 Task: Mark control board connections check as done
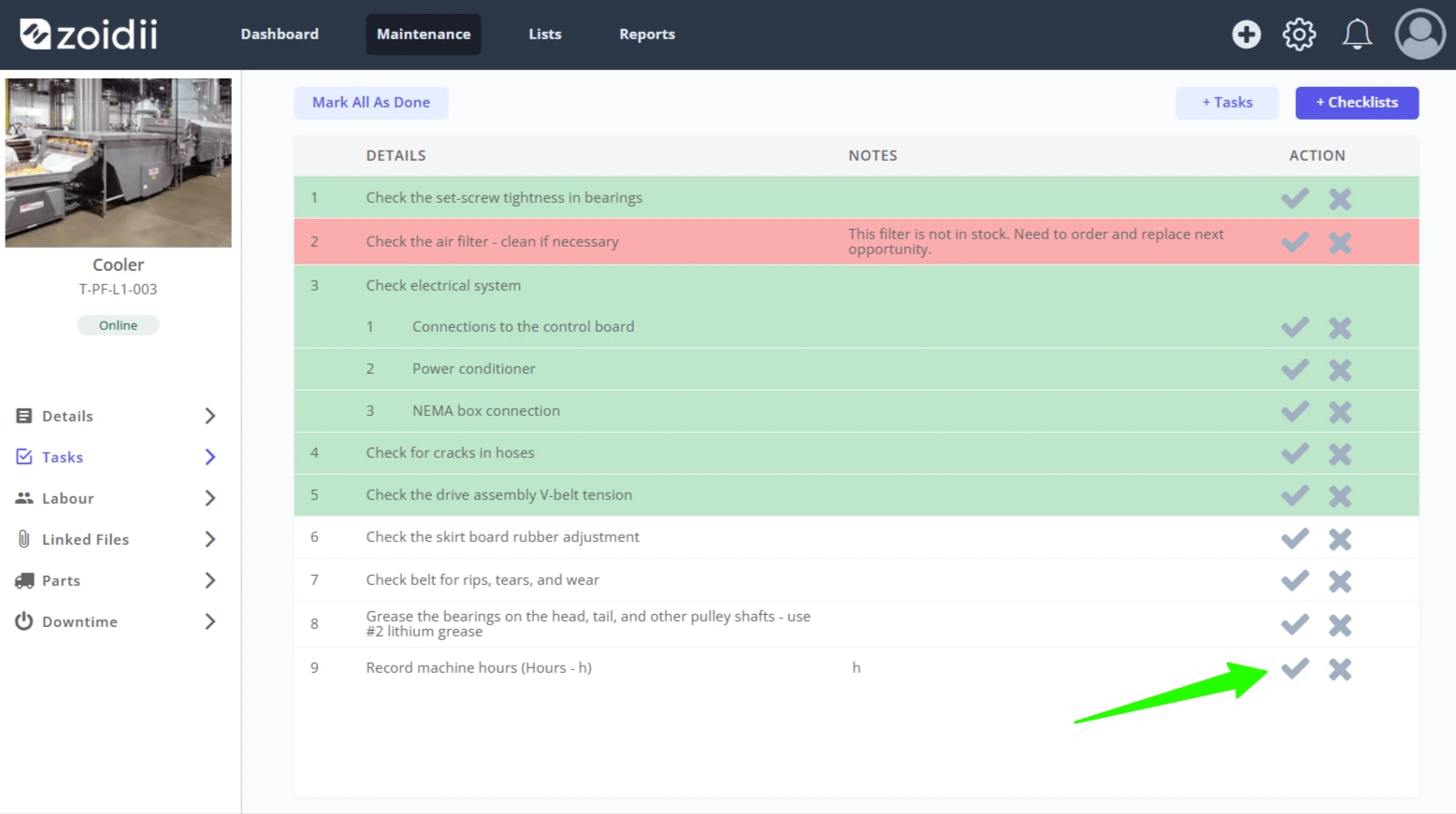tap(1295, 327)
